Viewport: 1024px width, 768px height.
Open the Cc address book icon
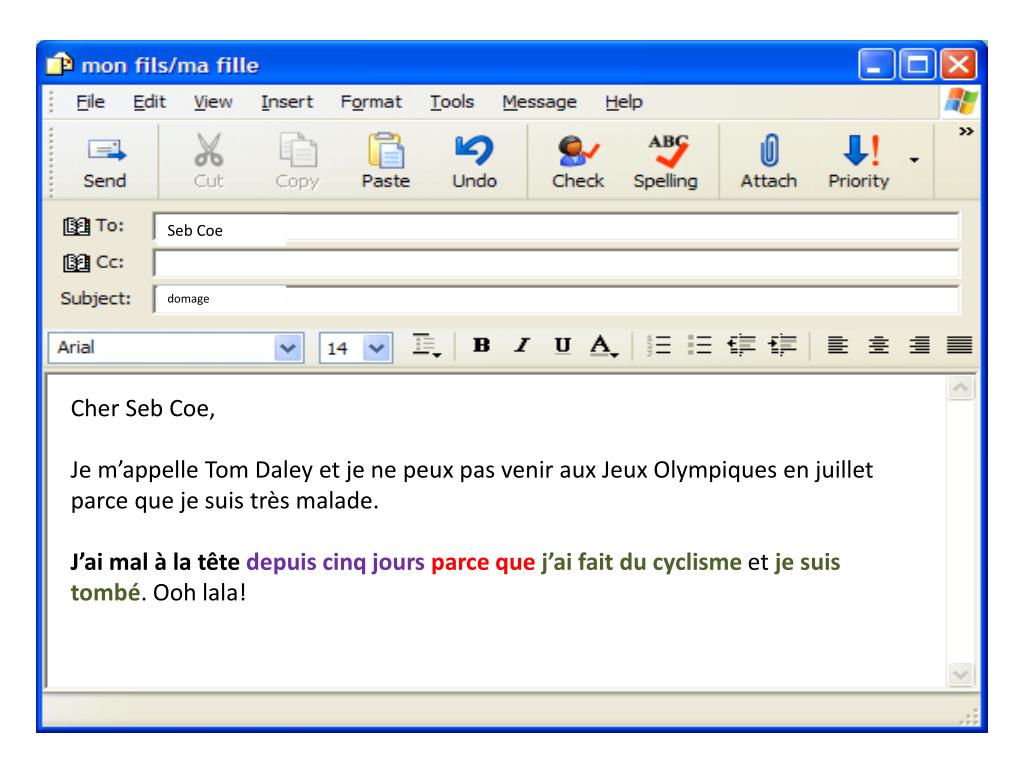coord(76,263)
